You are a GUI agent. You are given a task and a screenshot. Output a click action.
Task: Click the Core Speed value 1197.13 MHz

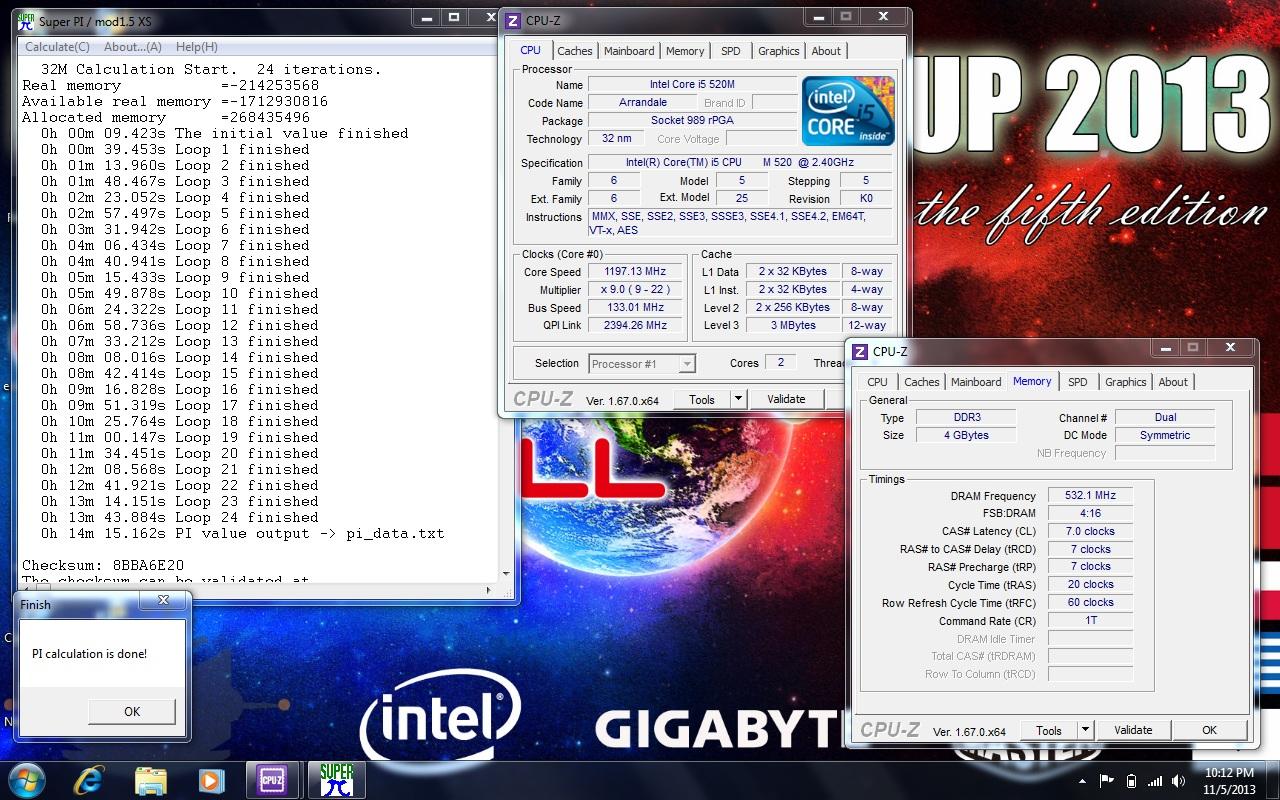coord(635,272)
